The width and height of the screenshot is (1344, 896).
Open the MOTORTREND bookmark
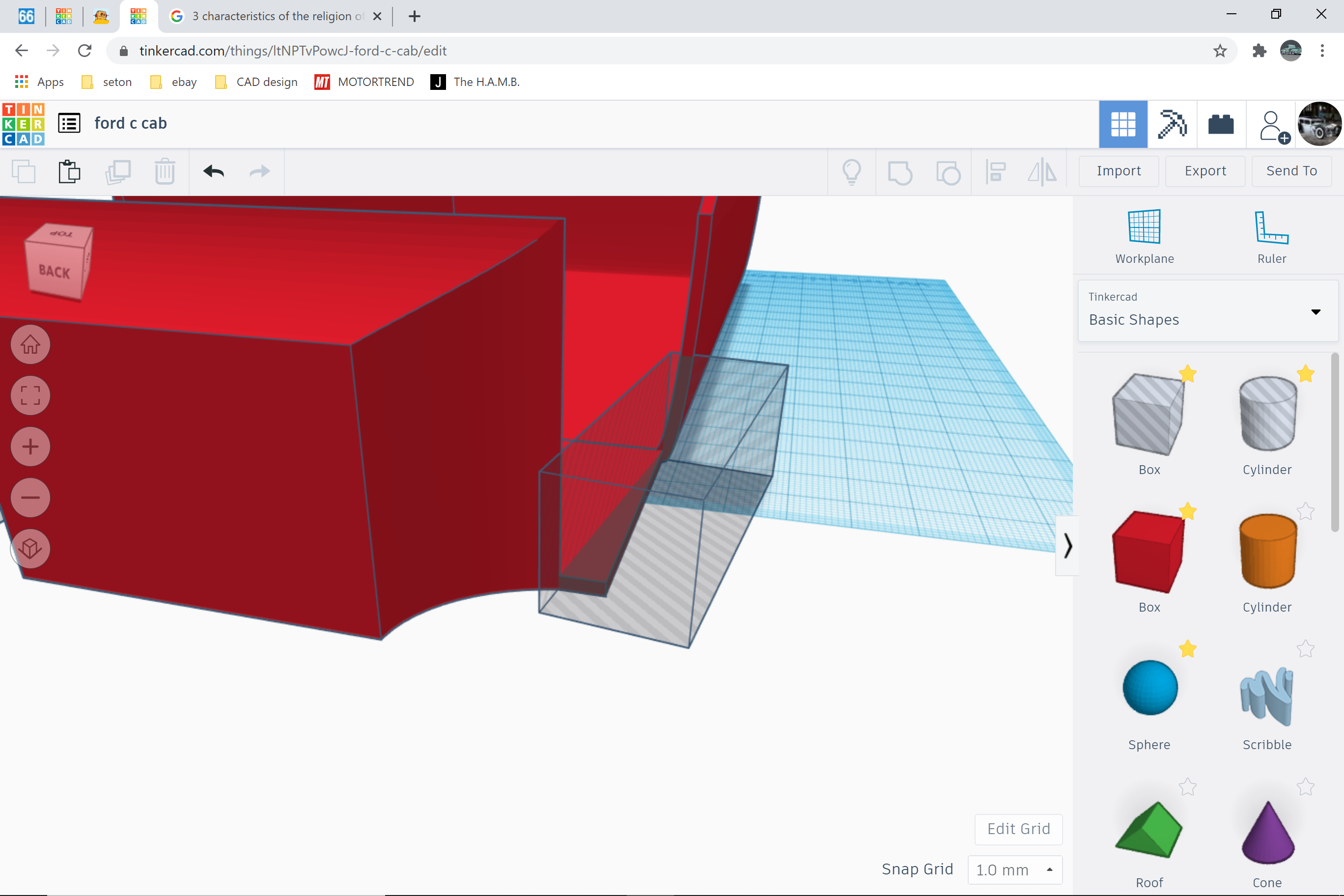(x=364, y=83)
